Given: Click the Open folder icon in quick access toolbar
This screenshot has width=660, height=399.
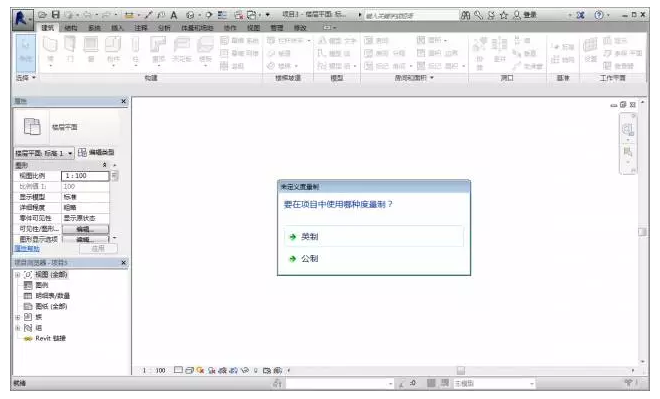Looking at the screenshot, I should coord(43,15).
